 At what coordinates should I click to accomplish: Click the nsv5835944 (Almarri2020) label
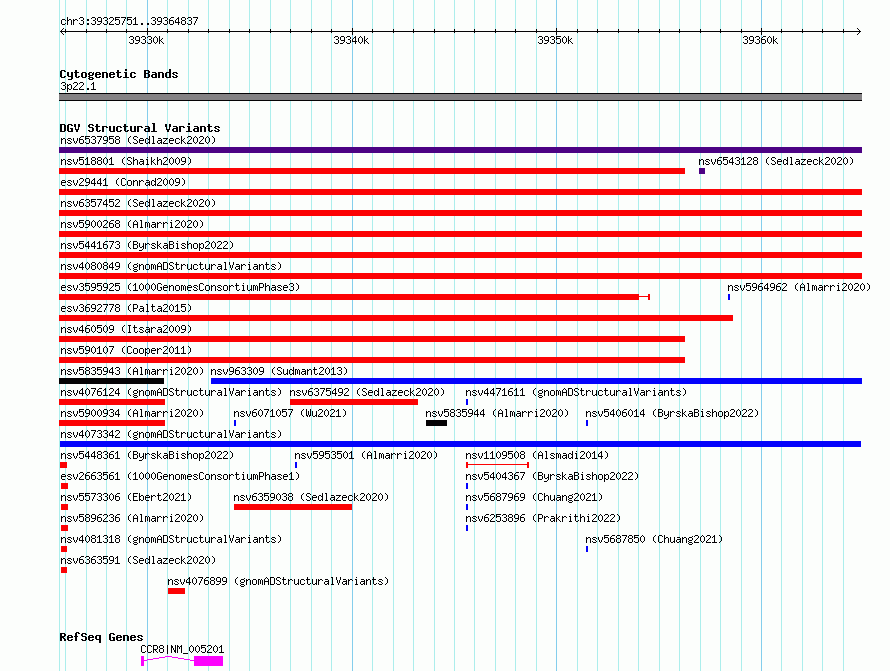(x=497, y=413)
